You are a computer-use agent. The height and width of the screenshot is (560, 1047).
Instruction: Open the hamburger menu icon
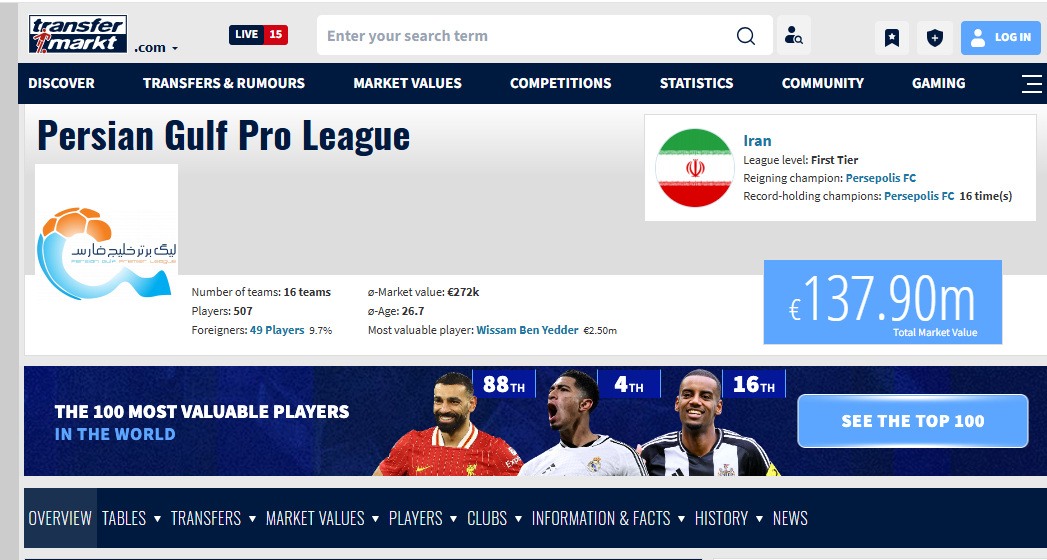(1031, 84)
